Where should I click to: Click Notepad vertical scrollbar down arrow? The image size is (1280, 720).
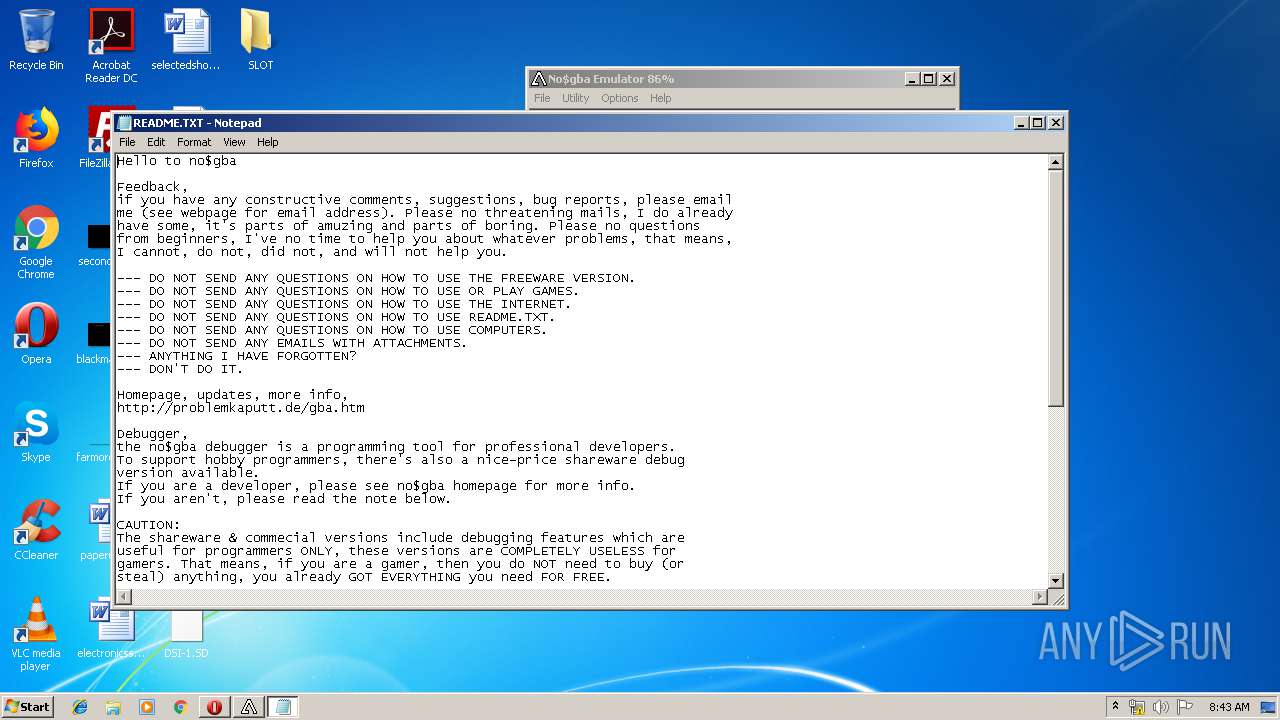coord(1055,581)
